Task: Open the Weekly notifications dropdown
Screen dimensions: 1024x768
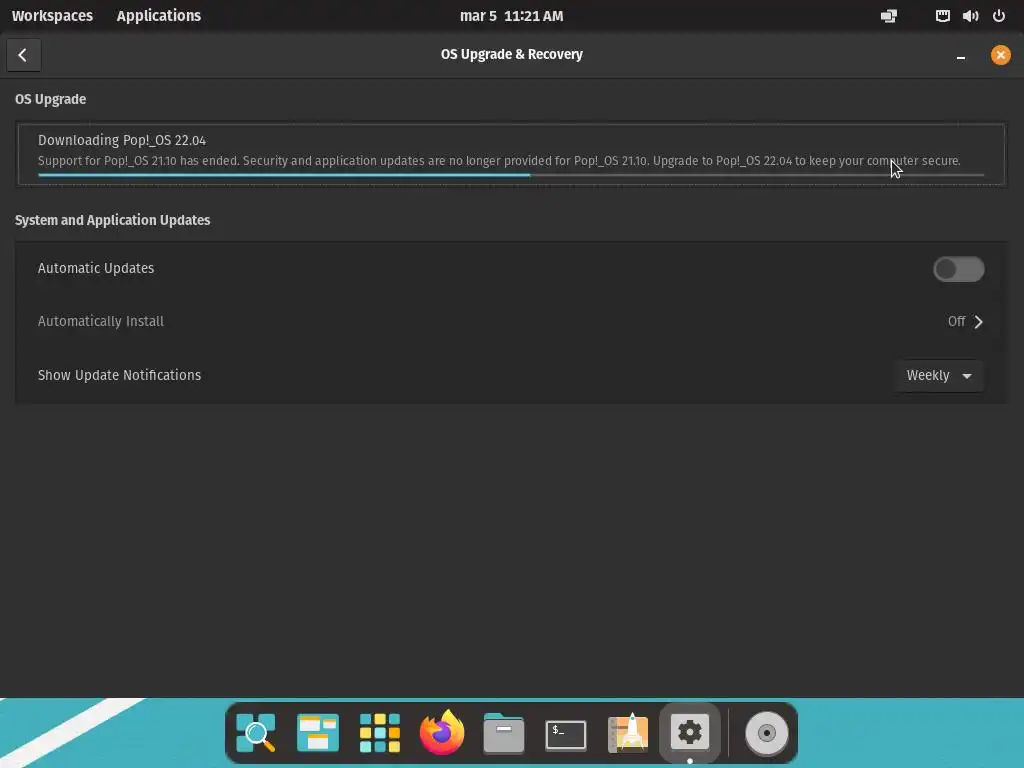Action: [939, 376]
